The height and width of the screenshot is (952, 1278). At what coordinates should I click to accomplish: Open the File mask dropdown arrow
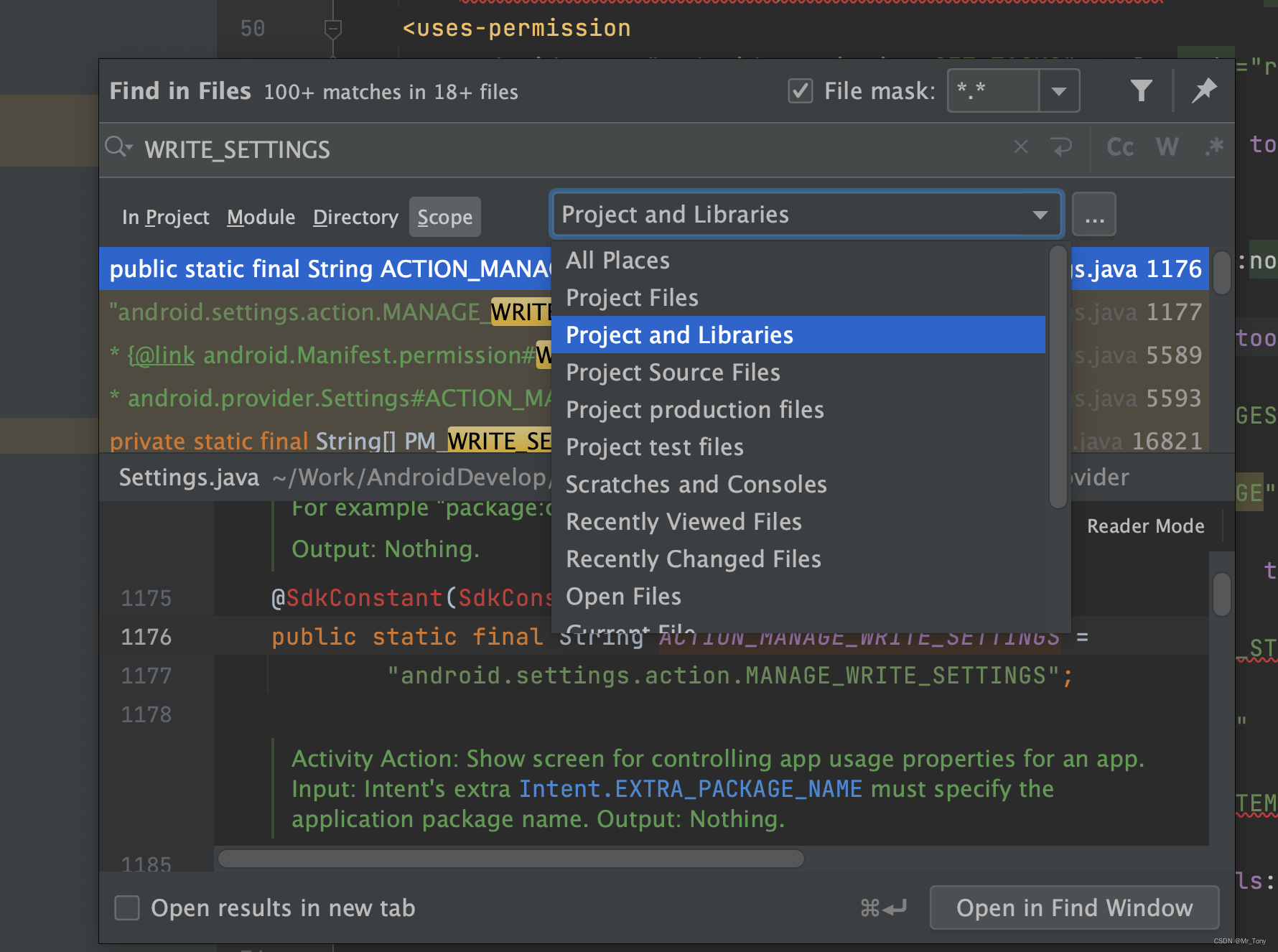pos(1058,91)
